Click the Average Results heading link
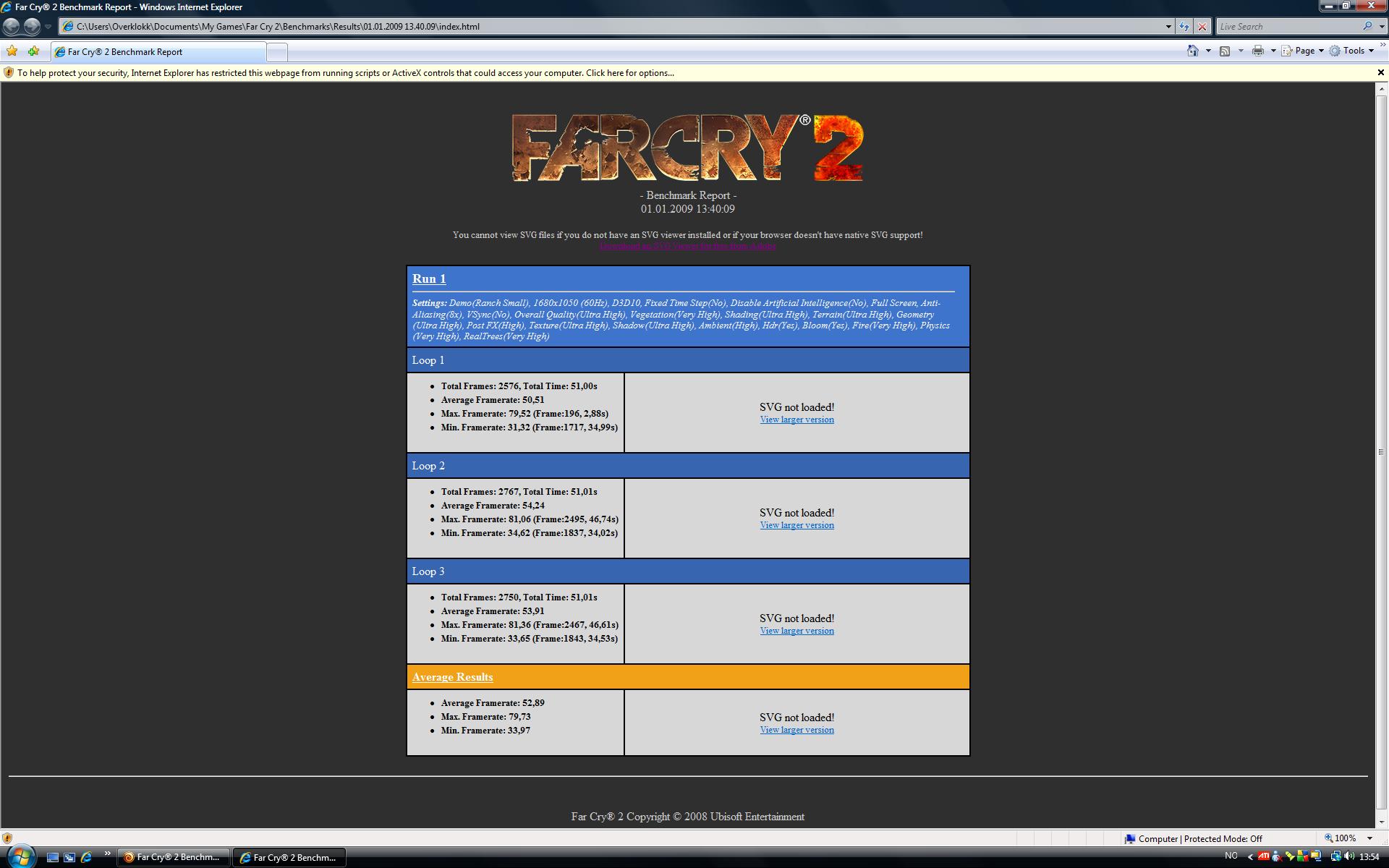1389x868 pixels. 453,677
